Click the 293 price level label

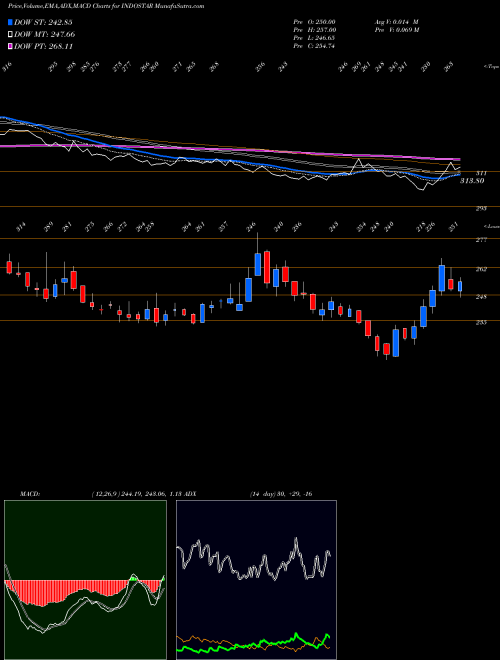[x=482, y=208]
